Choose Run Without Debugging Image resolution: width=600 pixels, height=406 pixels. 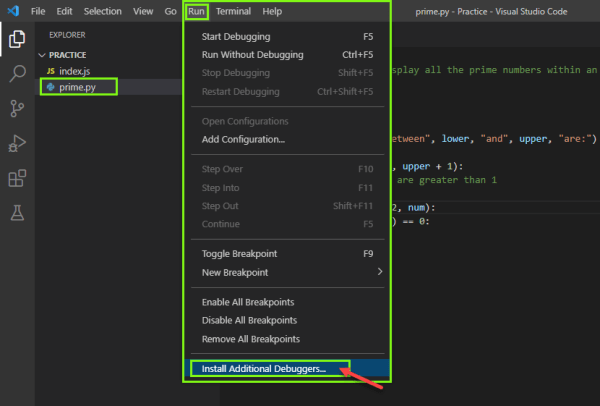click(x=287, y=55)
